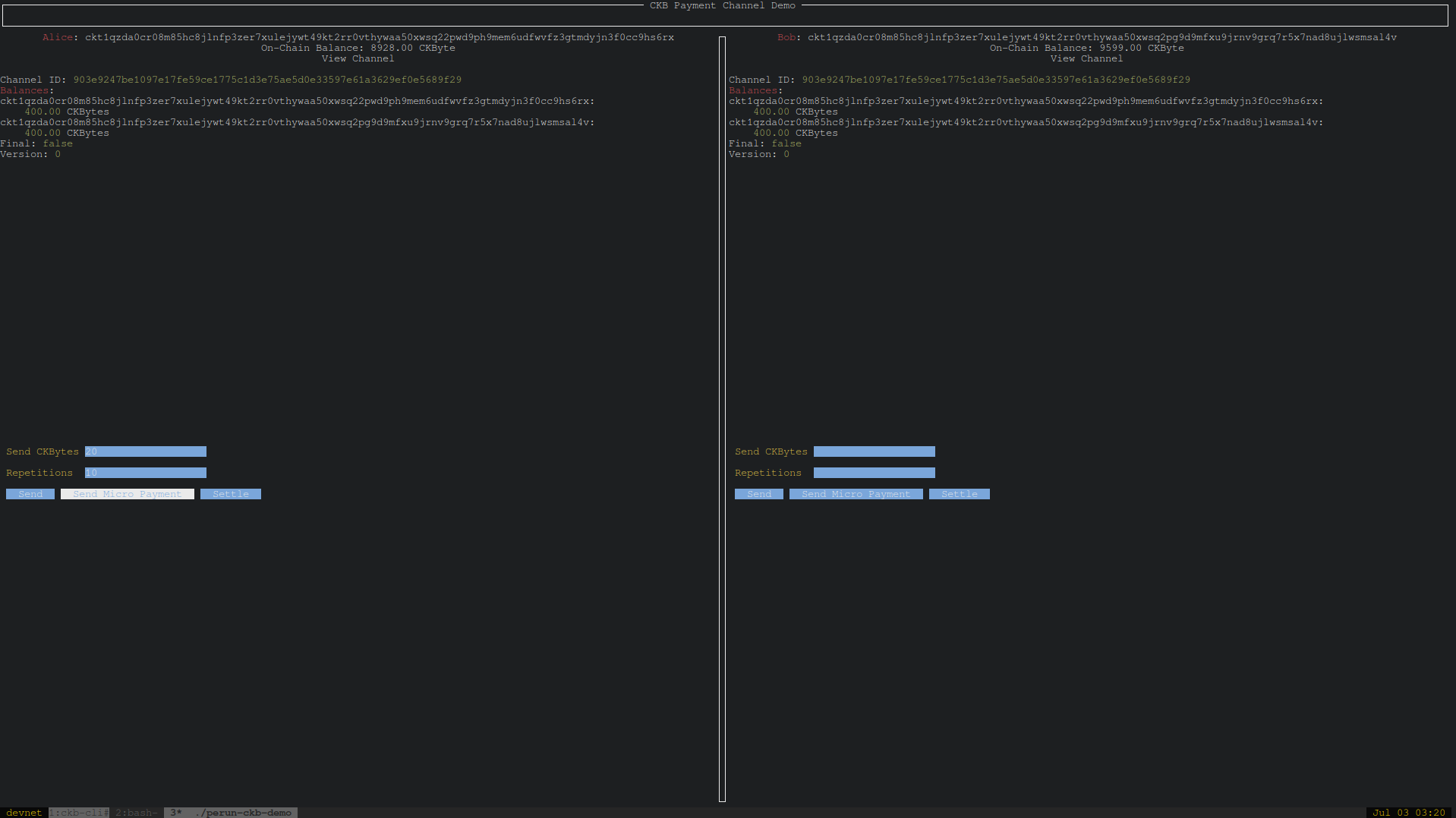
Task: Click Alice's wallet address in header
Action: [380, 37]
